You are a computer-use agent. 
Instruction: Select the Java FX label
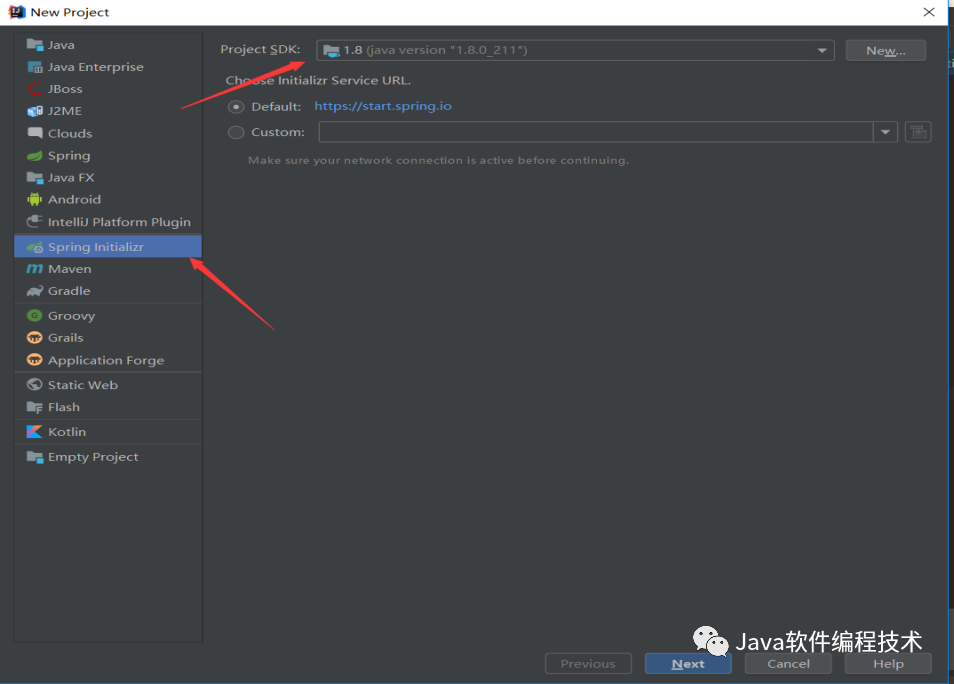[71, 178]
